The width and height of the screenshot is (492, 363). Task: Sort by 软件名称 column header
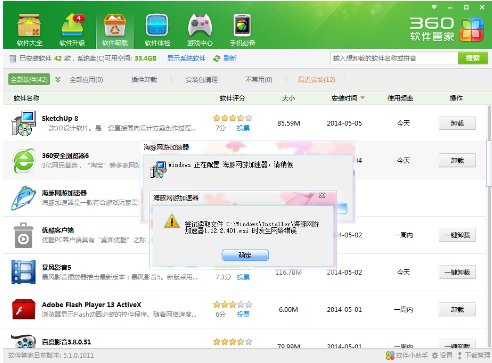(26, 98)
